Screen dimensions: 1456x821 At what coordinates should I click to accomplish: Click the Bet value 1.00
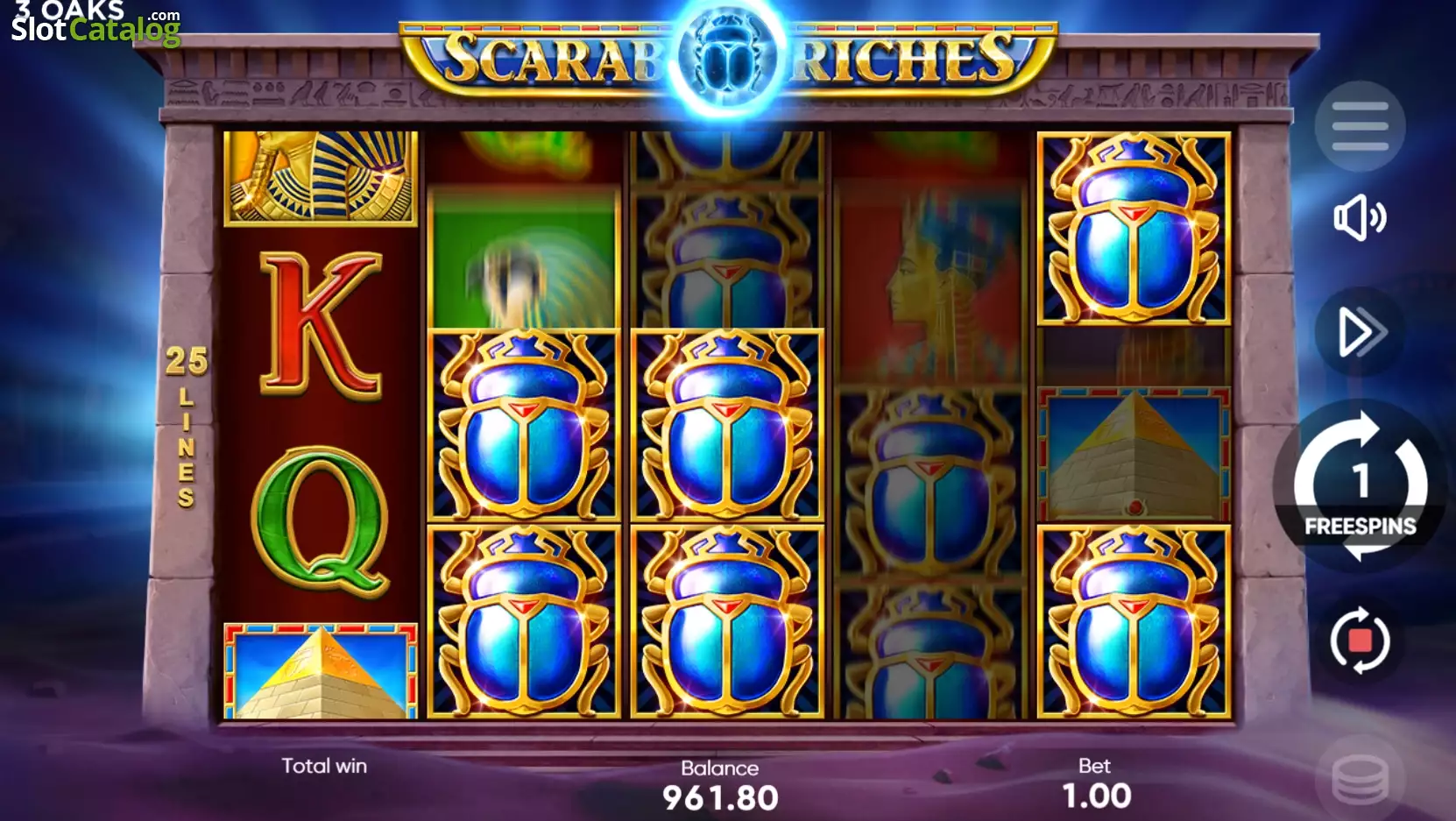coord(1096,796)
